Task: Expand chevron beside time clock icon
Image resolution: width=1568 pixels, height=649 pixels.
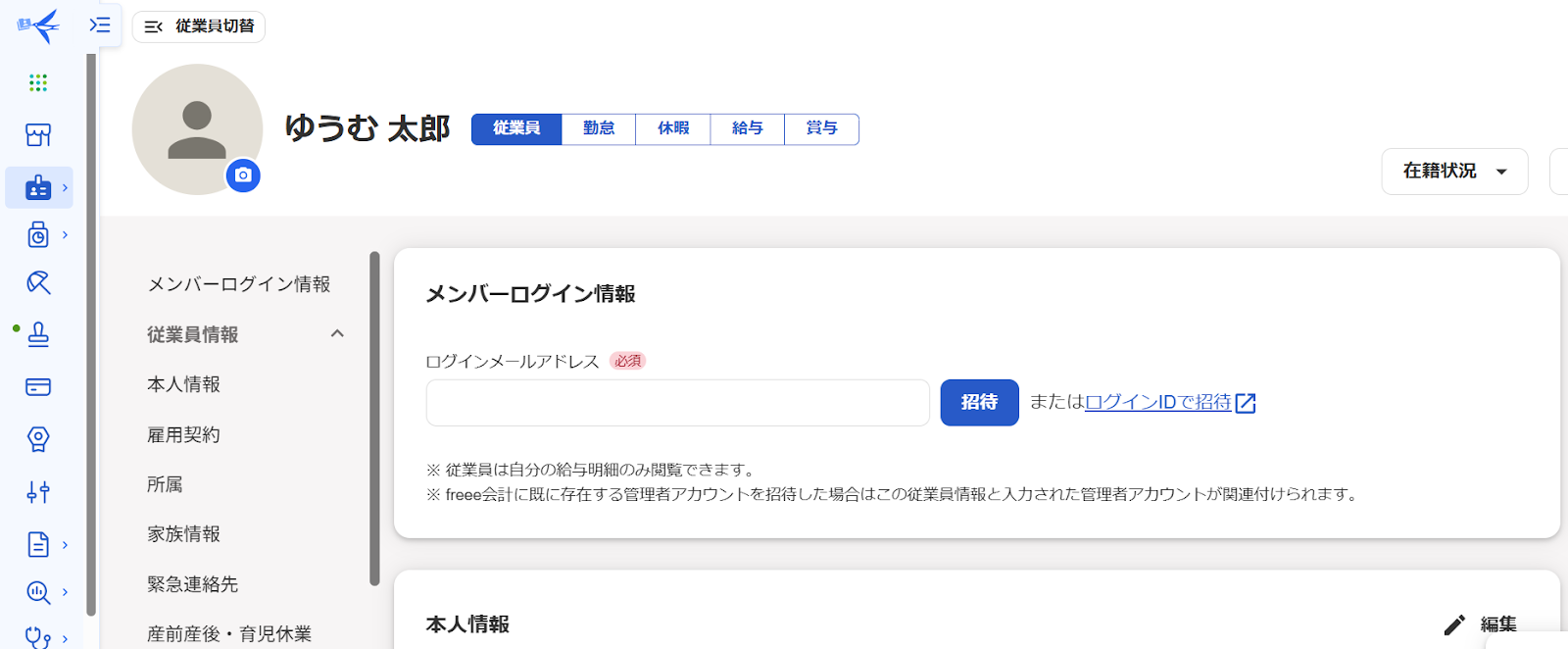Action: 66,235
